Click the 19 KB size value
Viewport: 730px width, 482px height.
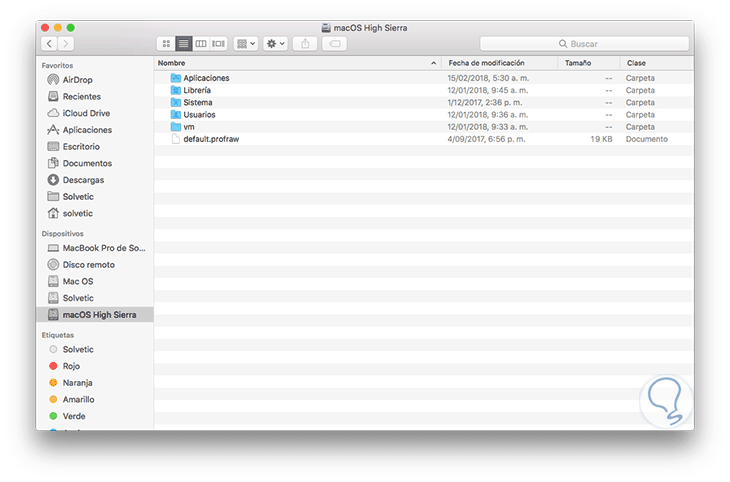click(x=601, y=139)
